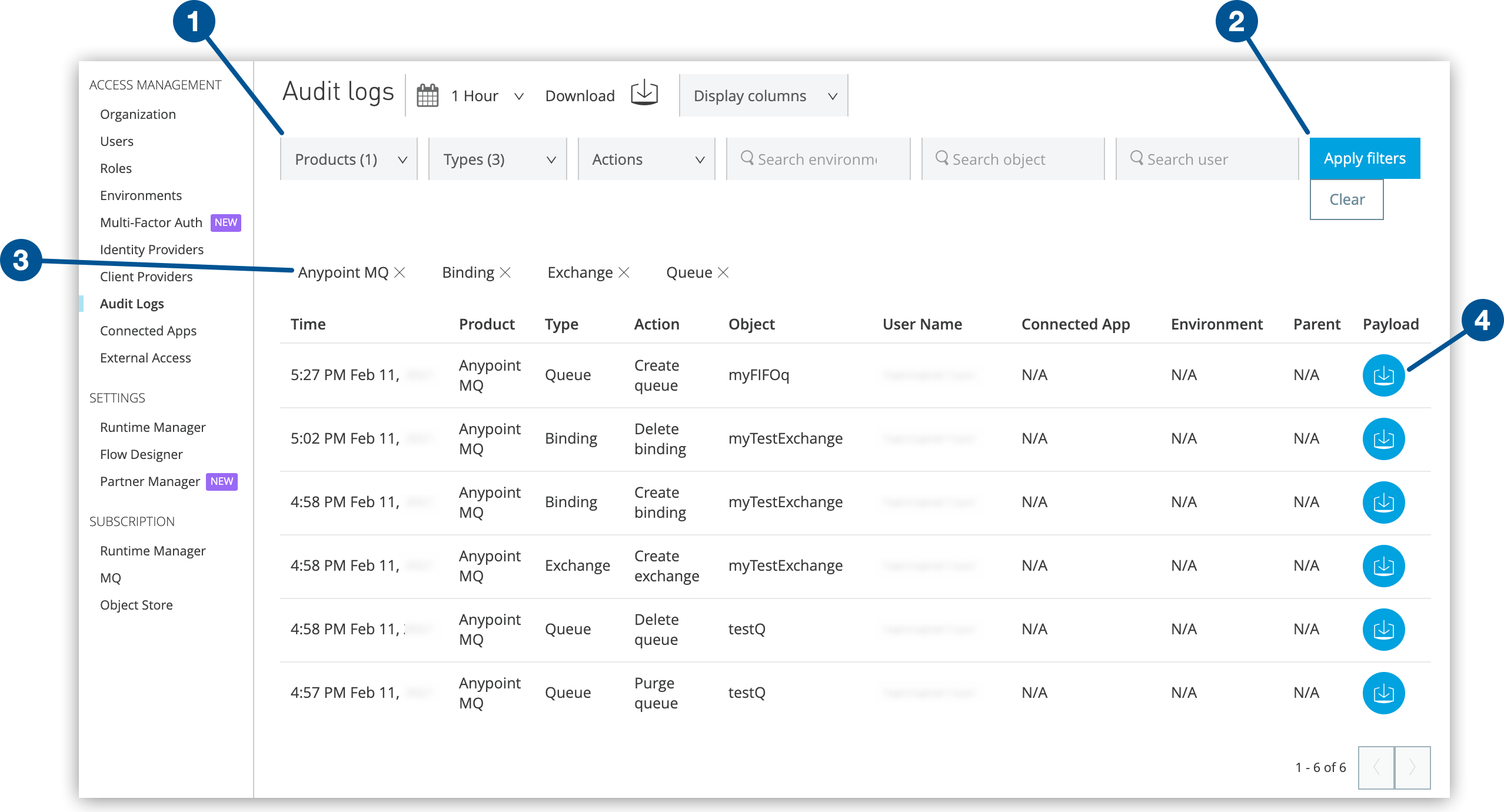Download payload for Create exchange row
The height and width of the screenshot is (812, 1504).
click(1383, 566)
